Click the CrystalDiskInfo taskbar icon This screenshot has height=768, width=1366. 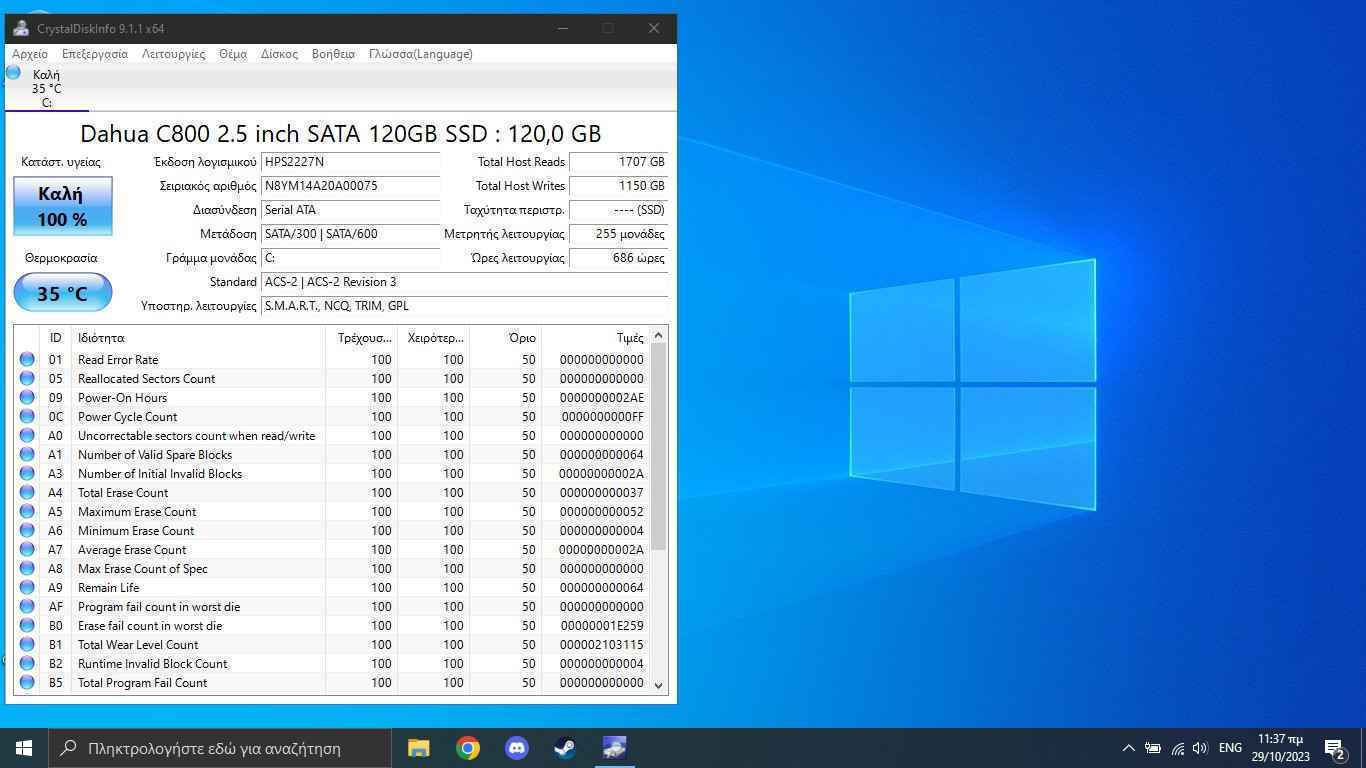(614, 748)
